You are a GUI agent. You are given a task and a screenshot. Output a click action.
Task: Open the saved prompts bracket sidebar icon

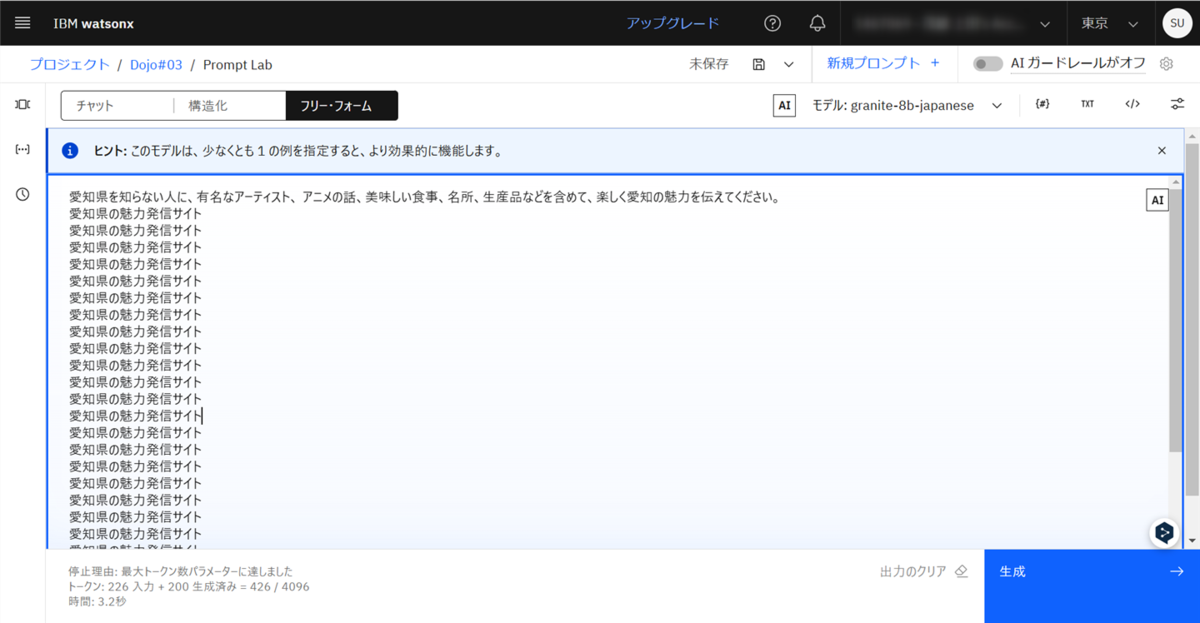pyautogui.click(x=22, y=149)
